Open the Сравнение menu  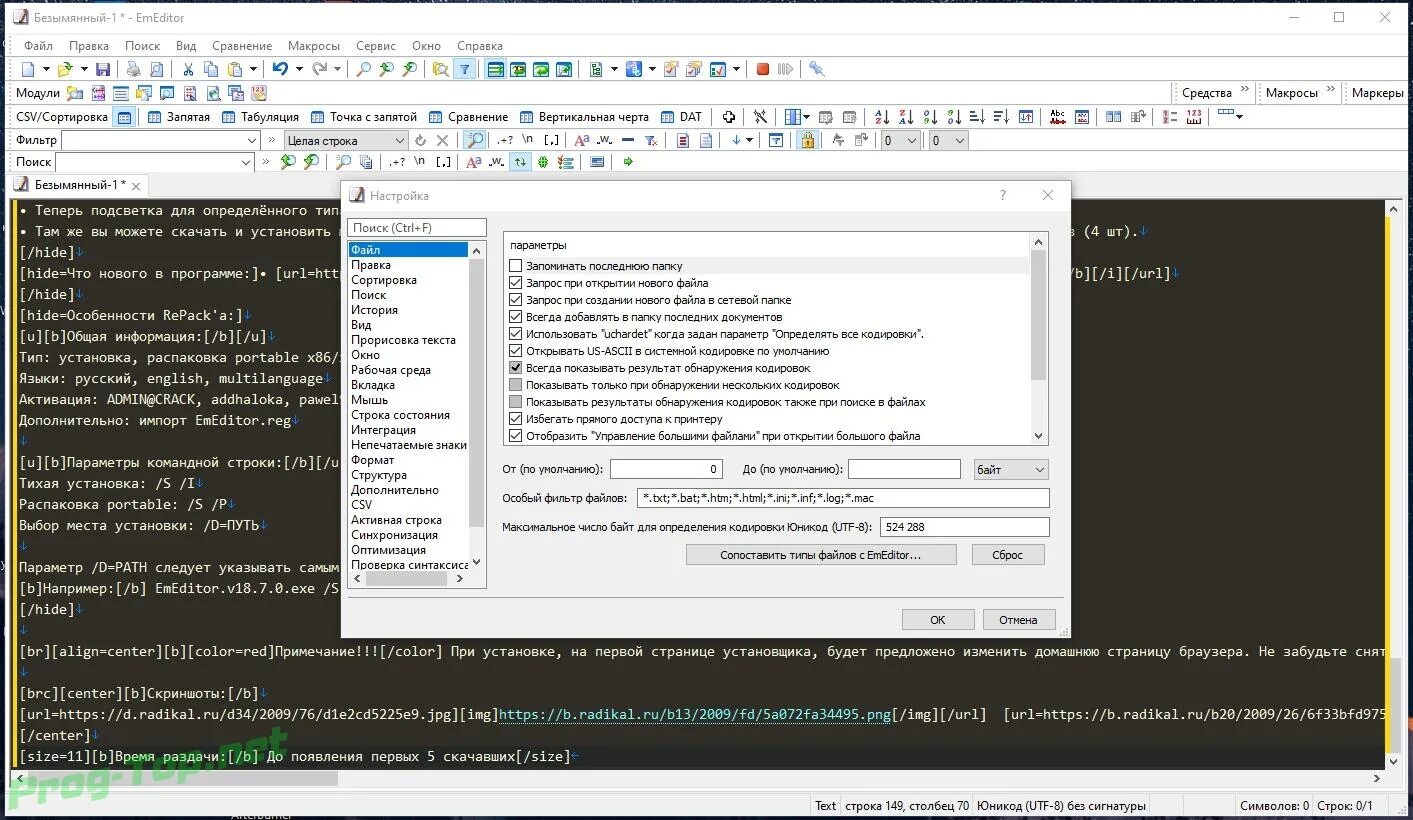coord(242,46)
